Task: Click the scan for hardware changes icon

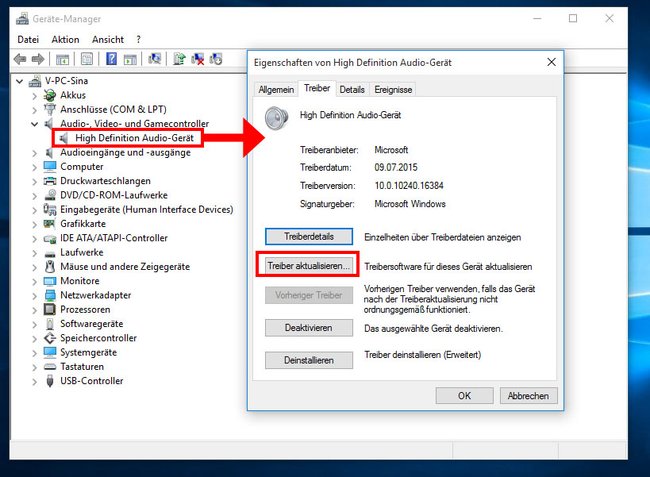Action: (154, 59)
